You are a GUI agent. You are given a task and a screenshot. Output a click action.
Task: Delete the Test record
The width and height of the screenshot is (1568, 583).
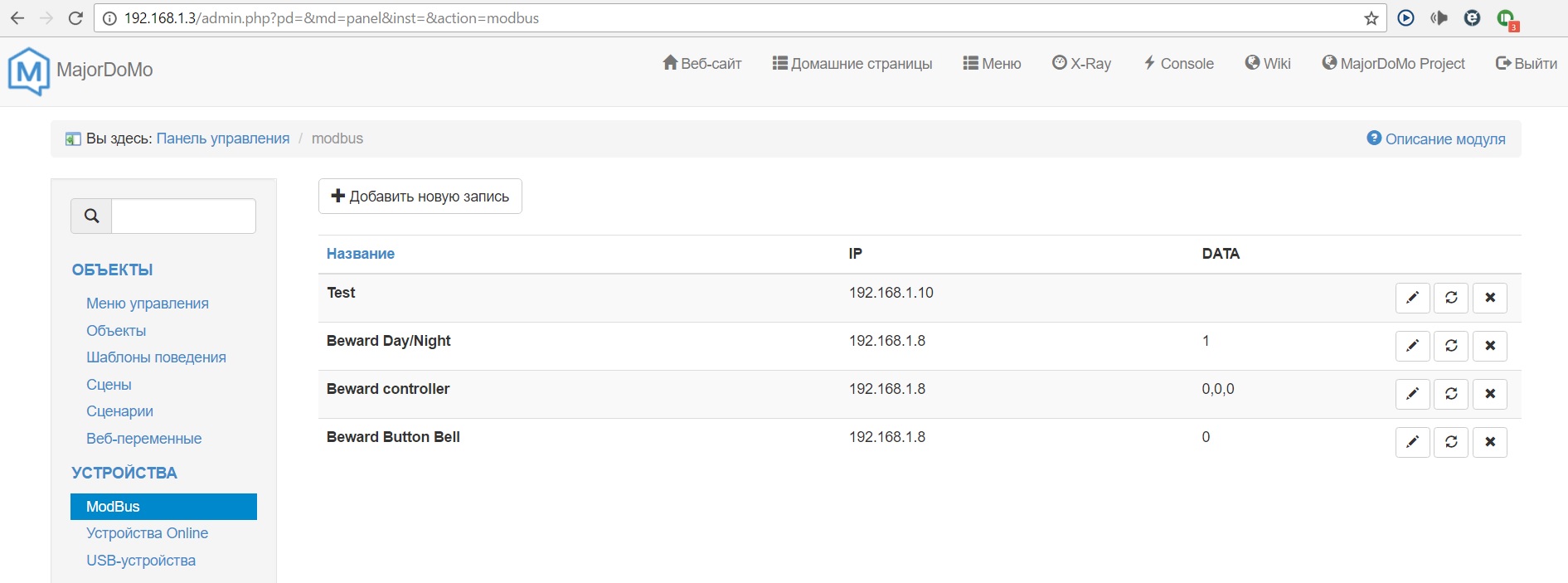pos(1490,298)
